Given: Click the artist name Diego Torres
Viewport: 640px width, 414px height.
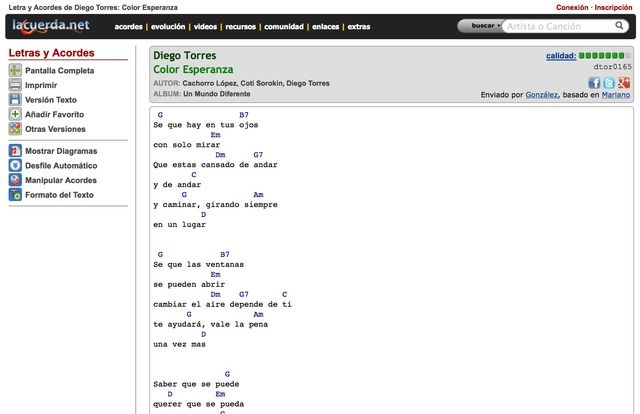Looking at the screenshot, I should click(x=184, y=56).
